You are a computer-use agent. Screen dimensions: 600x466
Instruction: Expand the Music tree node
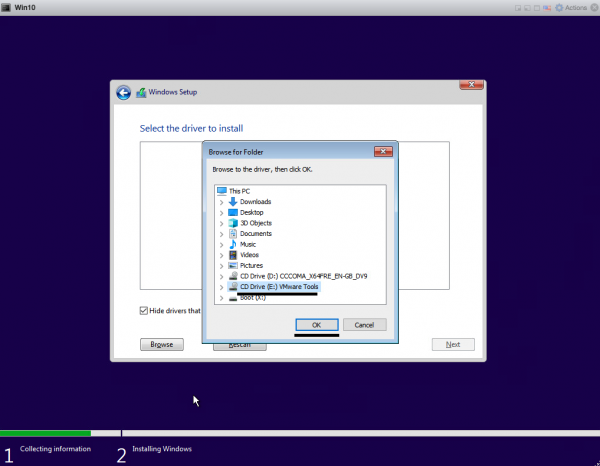(221, 244)
